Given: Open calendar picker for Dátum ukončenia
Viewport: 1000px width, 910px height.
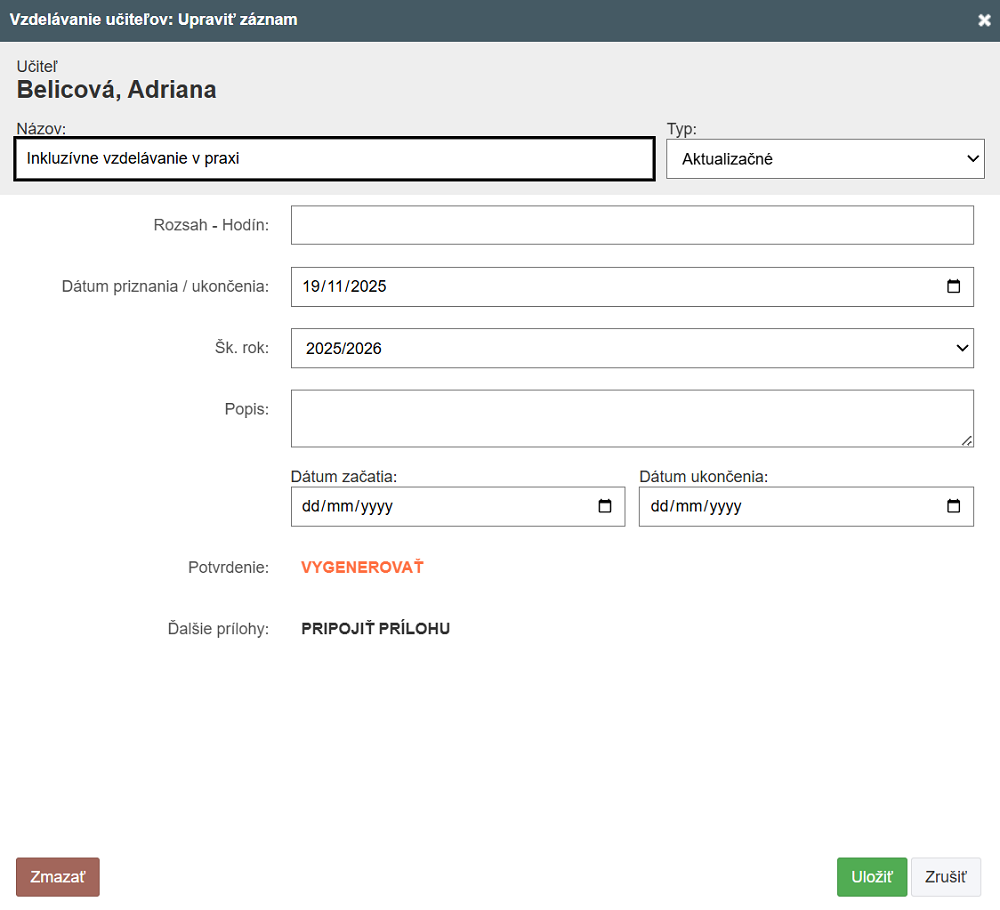Looking at the screenshot, I should (x=953, y=506).
